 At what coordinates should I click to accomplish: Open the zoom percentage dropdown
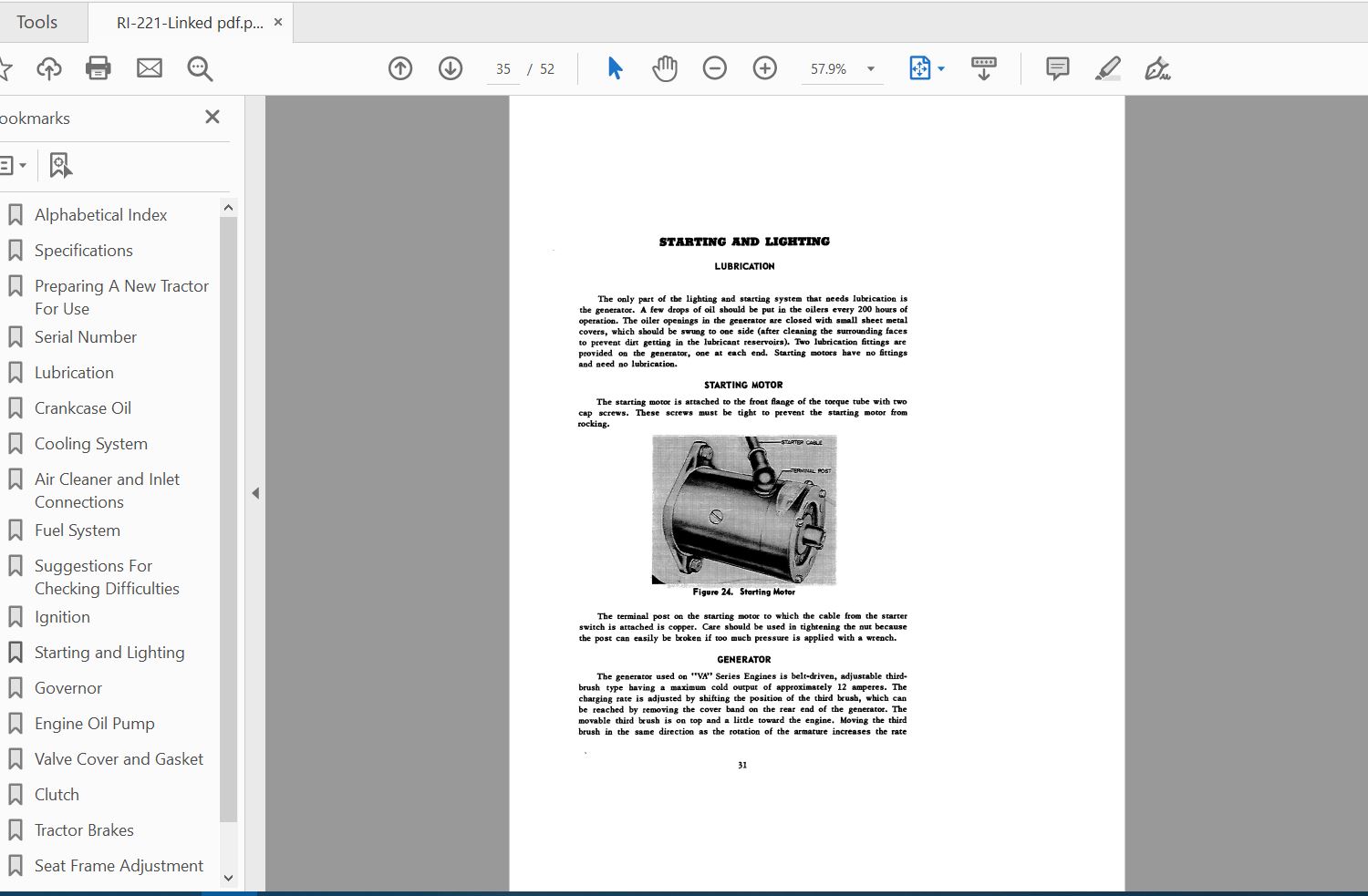(x=870, y=69)
